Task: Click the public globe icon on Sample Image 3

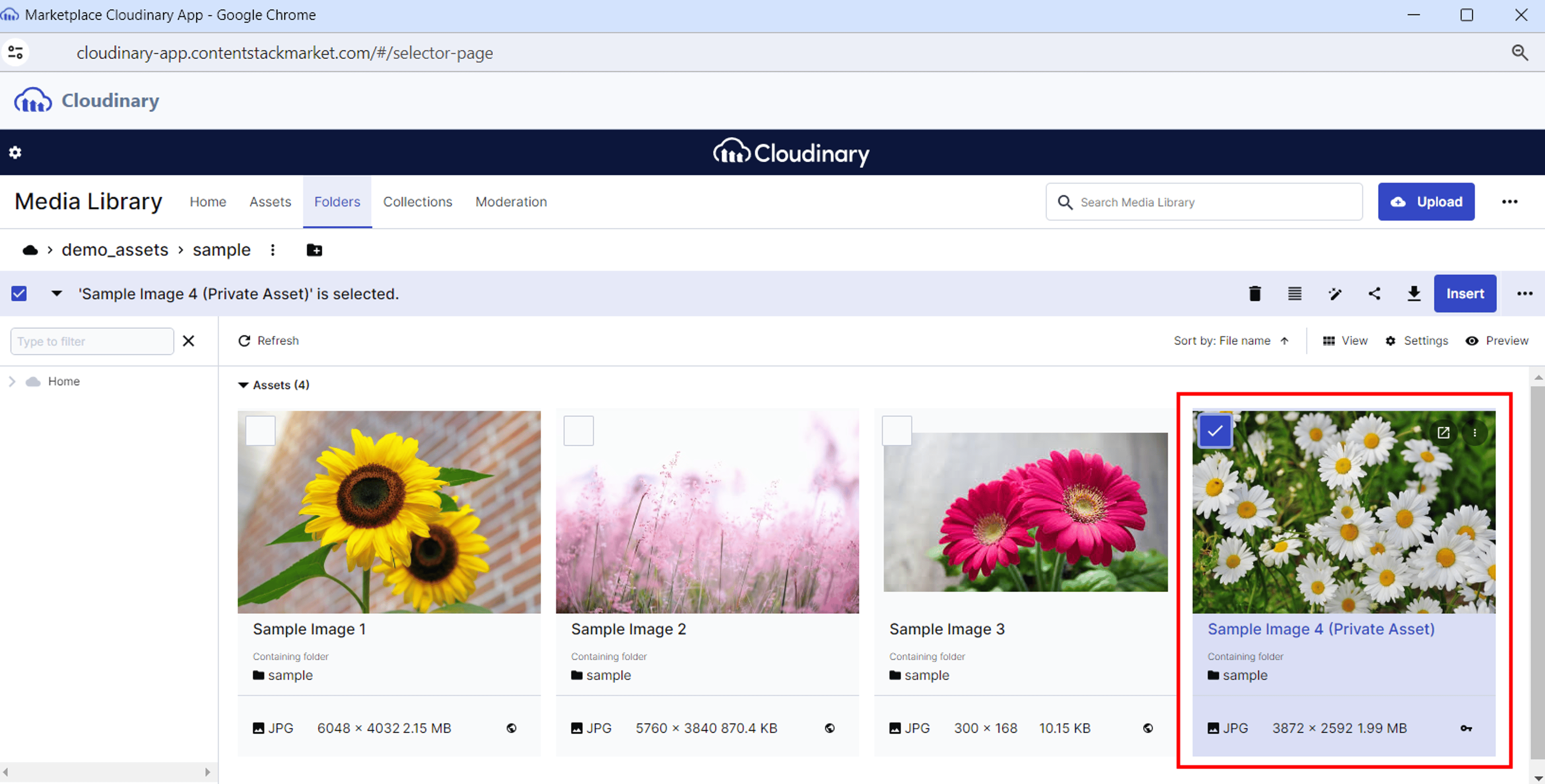Action: (x=1148, y=728)
